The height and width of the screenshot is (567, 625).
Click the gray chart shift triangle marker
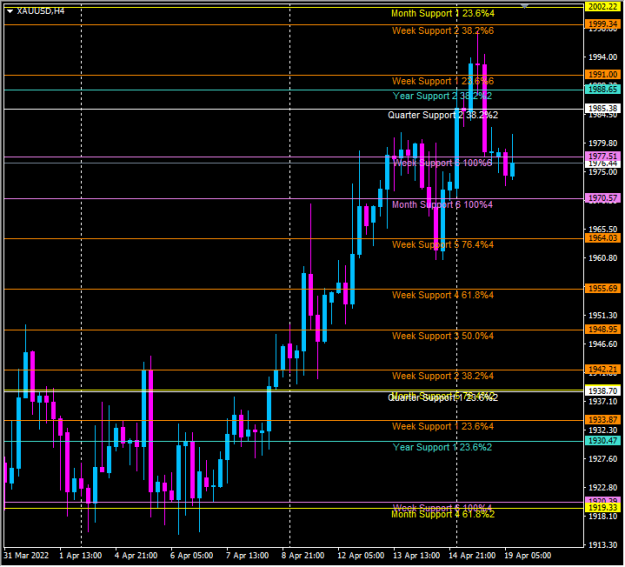[x=525, y=6]
